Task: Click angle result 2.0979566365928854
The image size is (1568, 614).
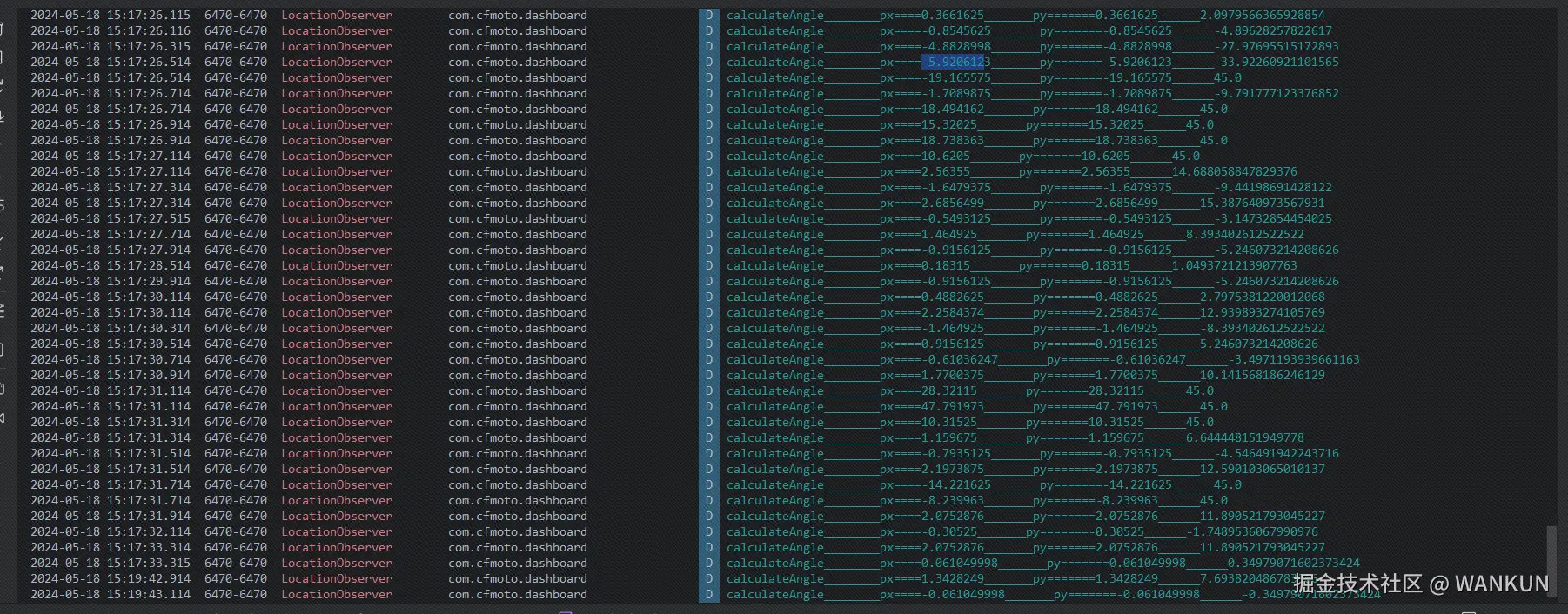Action: [1263, 15]
